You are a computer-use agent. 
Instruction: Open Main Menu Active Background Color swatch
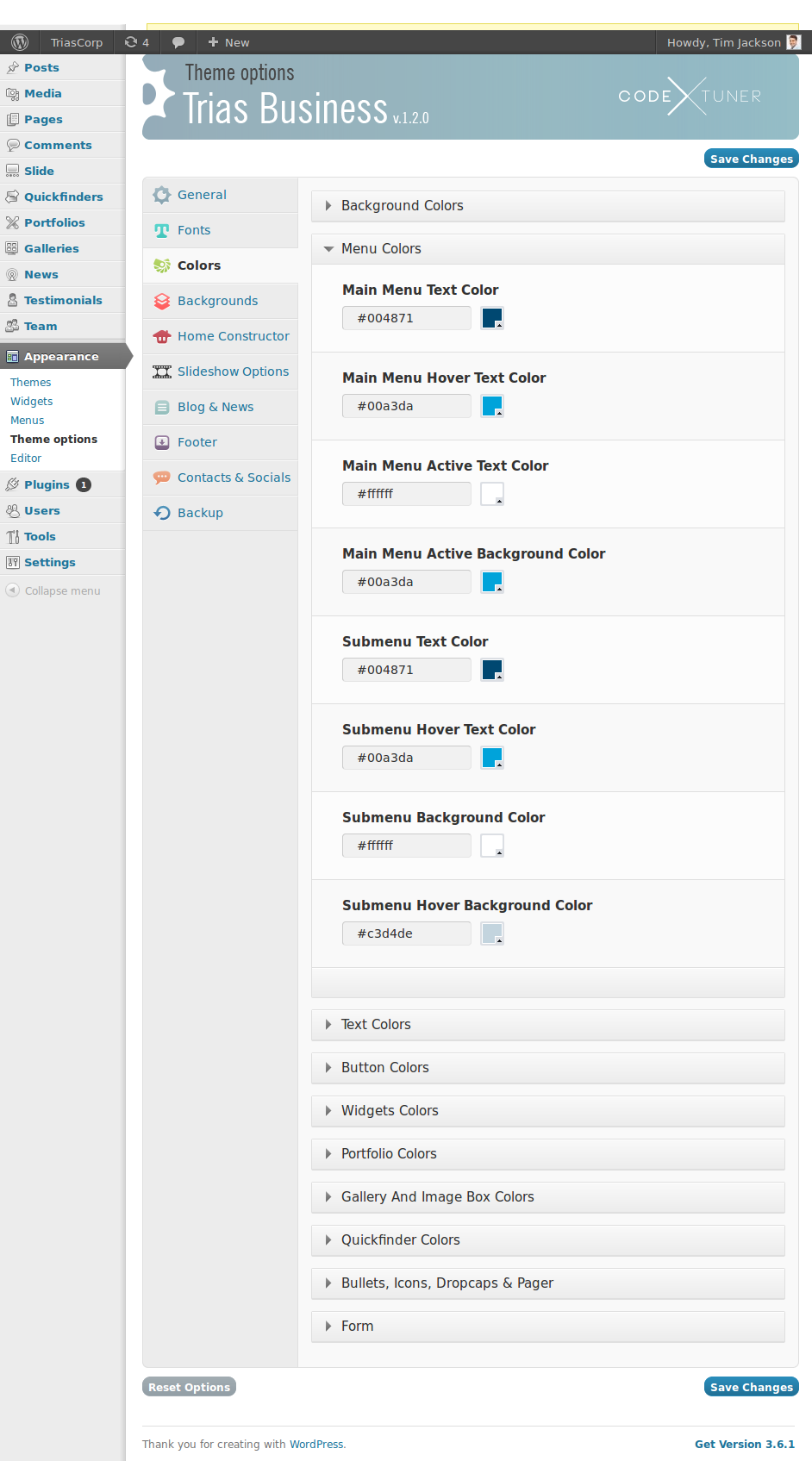[492, 582]
